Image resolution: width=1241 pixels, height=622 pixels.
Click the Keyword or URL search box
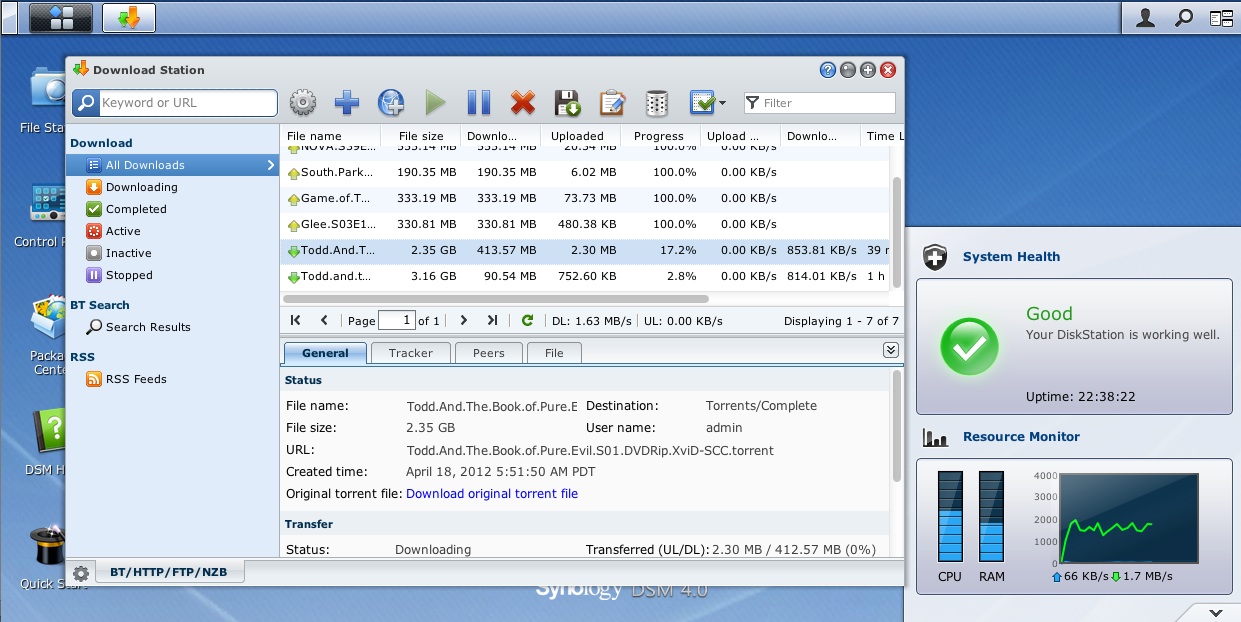click(187, 102)
